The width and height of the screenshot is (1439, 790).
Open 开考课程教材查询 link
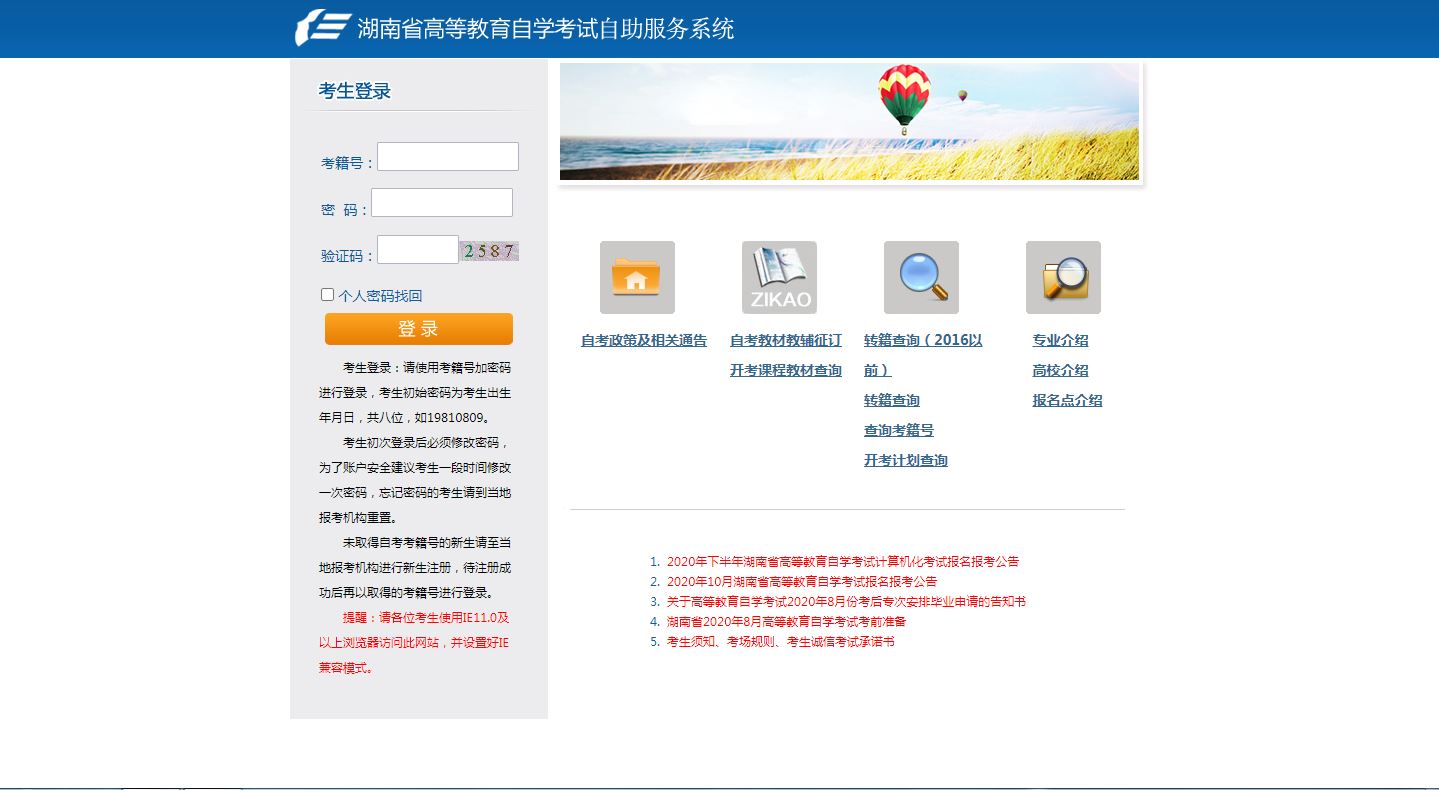coord(785,371)
